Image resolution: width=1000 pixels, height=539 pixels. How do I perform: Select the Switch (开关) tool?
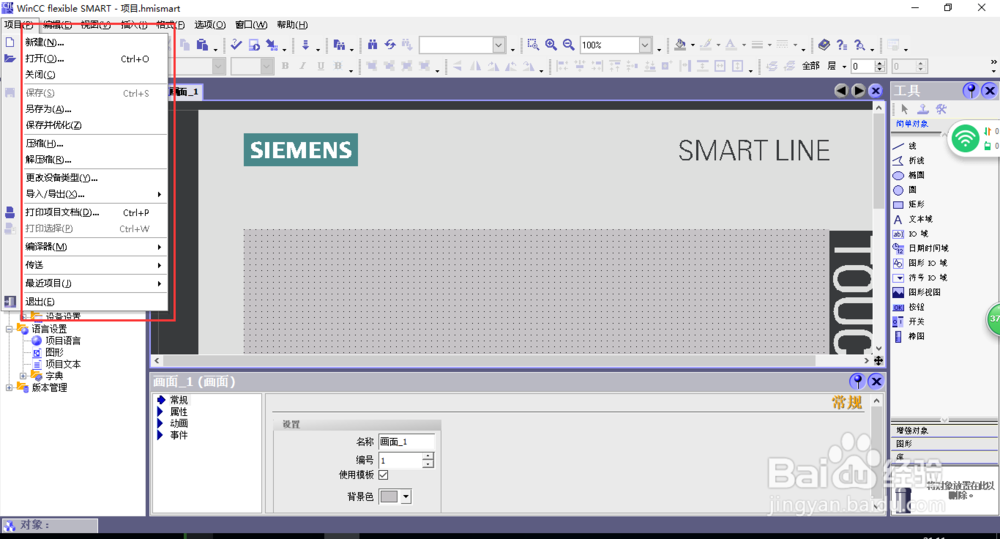[908, 322]
